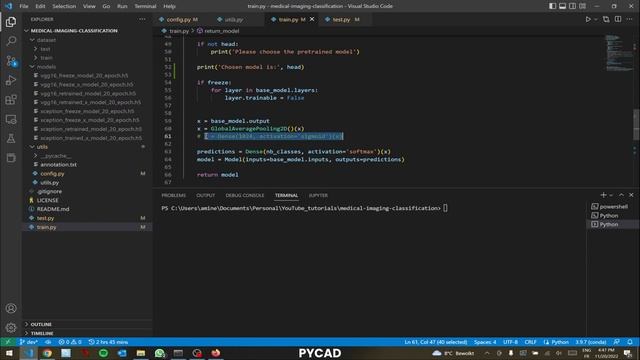The width and height of the screenshot is (640, 360).
Task: Click the minimap code overview
Action: click(x=618, y=53)
